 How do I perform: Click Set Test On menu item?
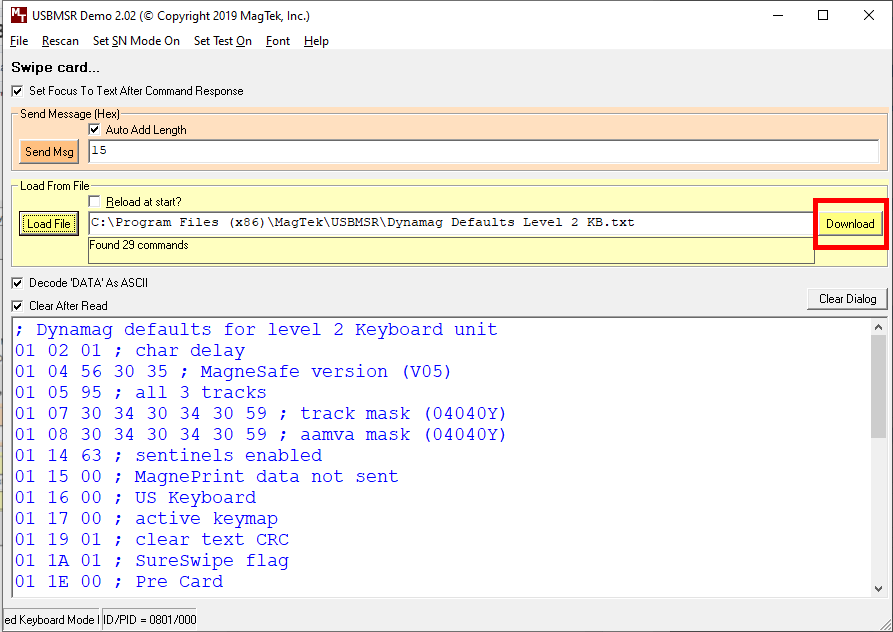point(223,41)
